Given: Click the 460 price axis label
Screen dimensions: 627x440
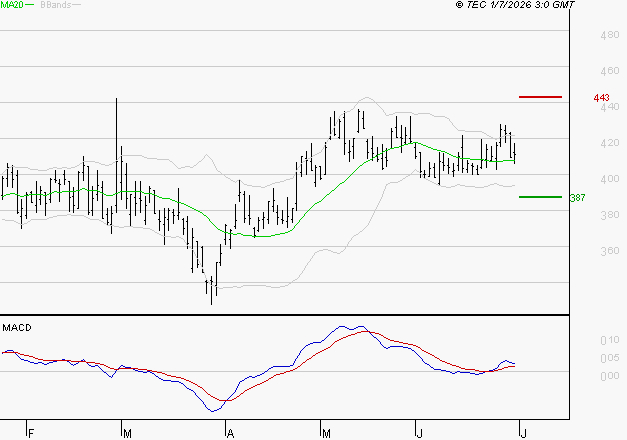Looking at the screenshot, I should tap(610, 71).
